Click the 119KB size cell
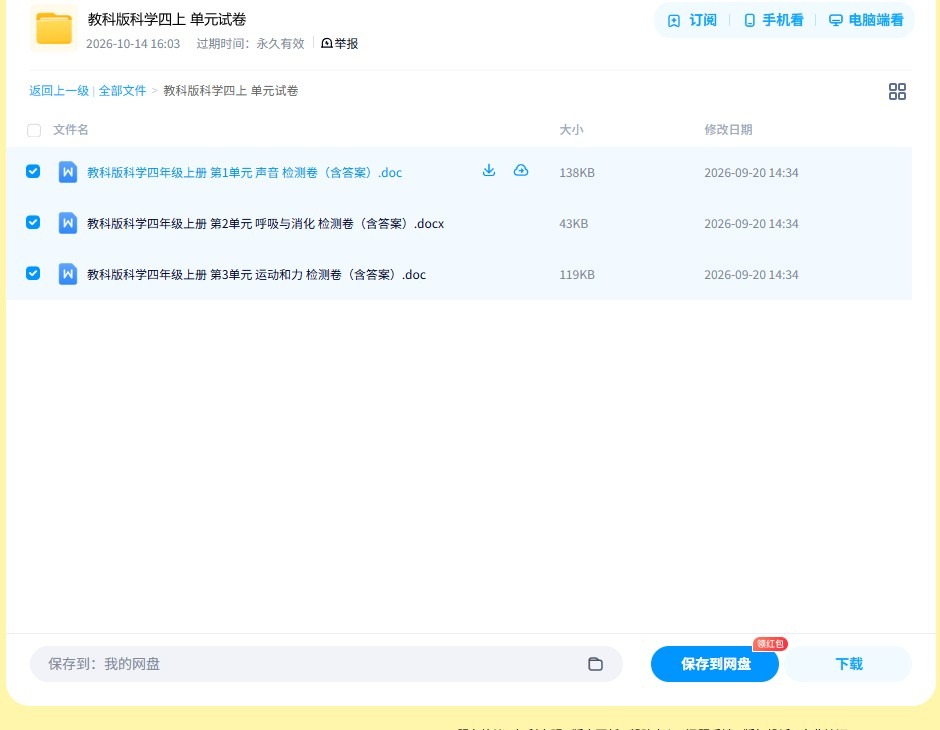This screenshot has width=940, height=730. pyautogui.click(x=577, y=274)
